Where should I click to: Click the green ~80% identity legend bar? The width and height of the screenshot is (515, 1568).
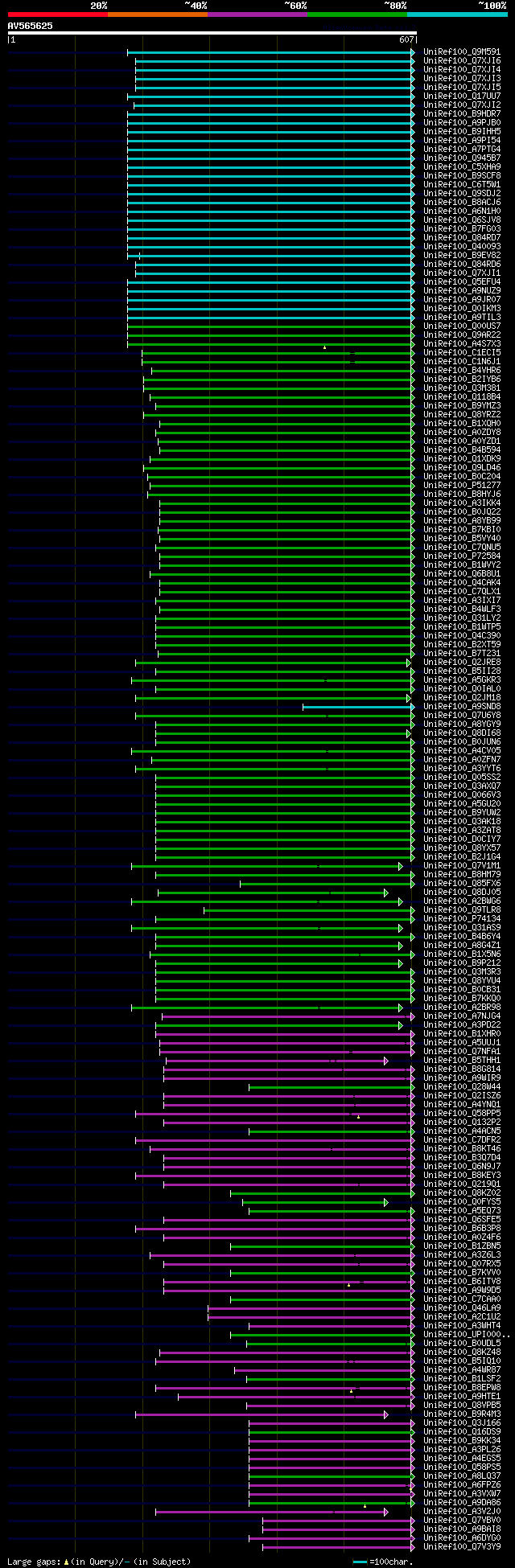[x=356, y=14]
